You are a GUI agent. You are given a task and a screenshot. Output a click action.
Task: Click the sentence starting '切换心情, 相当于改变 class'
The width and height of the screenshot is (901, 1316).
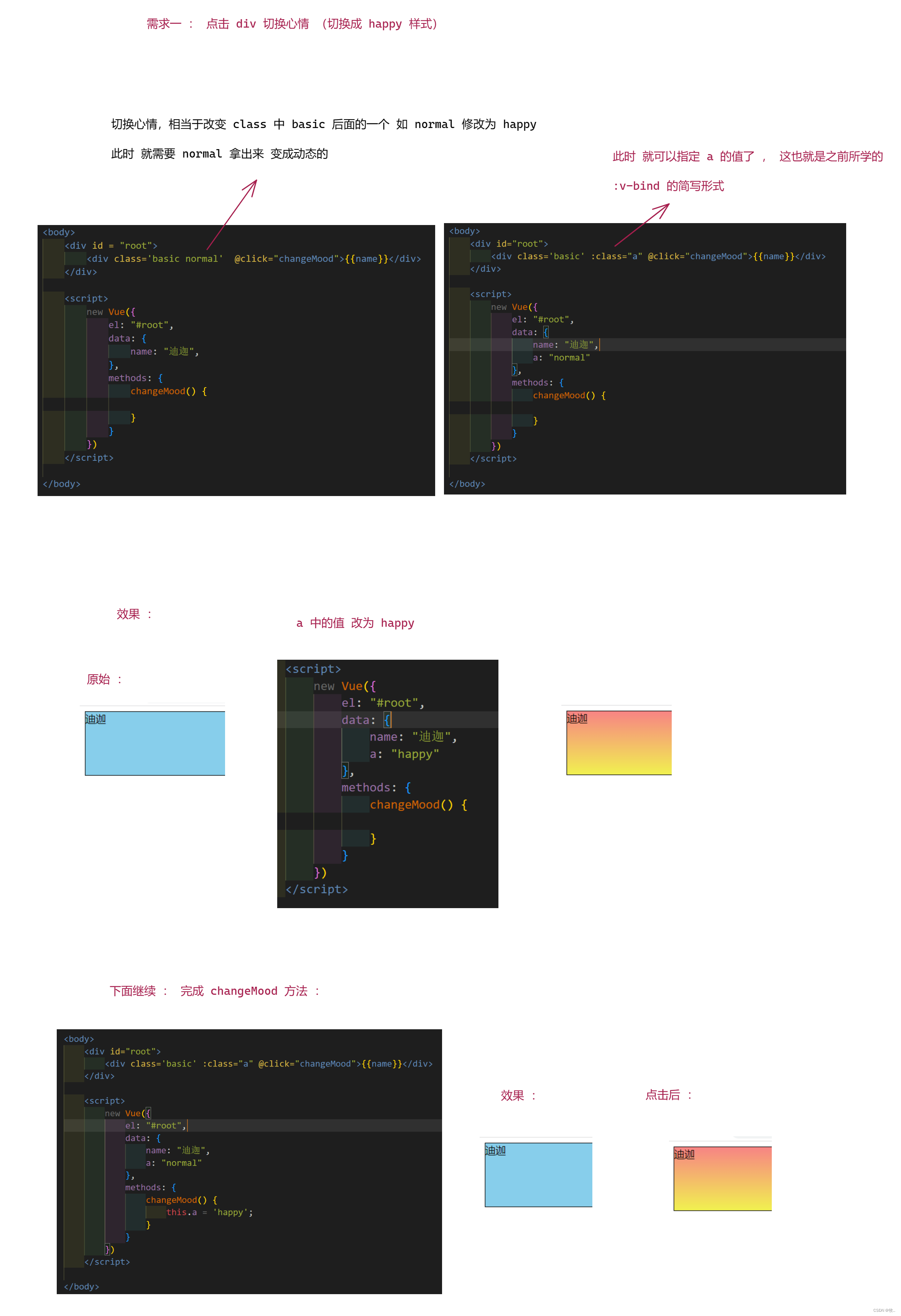click(x=323, y=124)
